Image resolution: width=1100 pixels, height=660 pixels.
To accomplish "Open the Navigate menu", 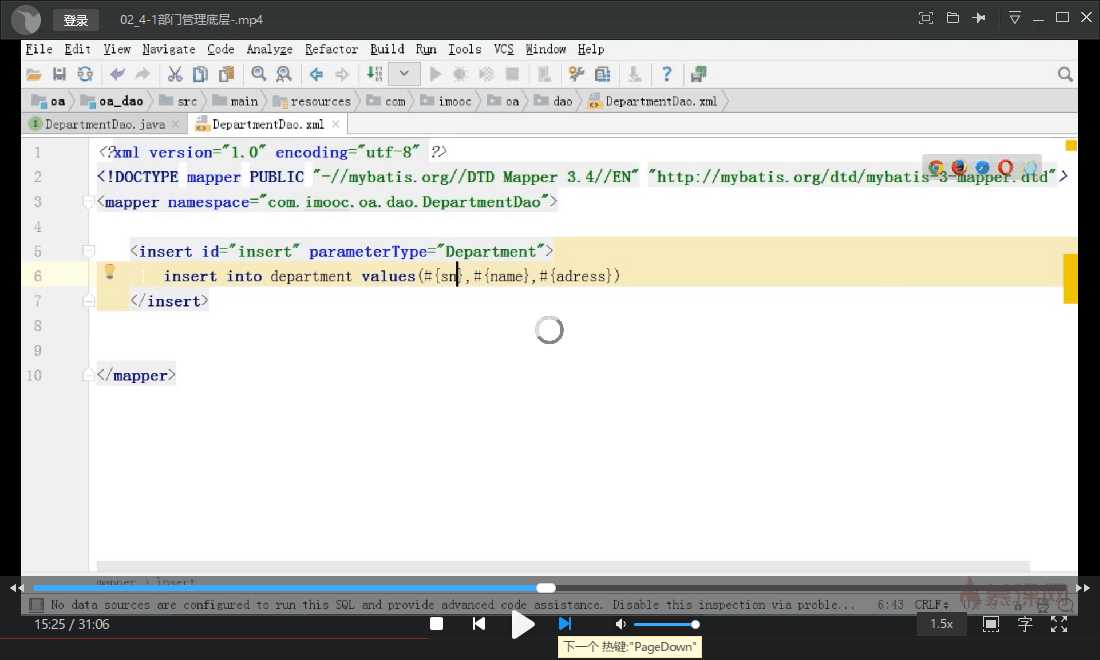I will pos(168,49).
